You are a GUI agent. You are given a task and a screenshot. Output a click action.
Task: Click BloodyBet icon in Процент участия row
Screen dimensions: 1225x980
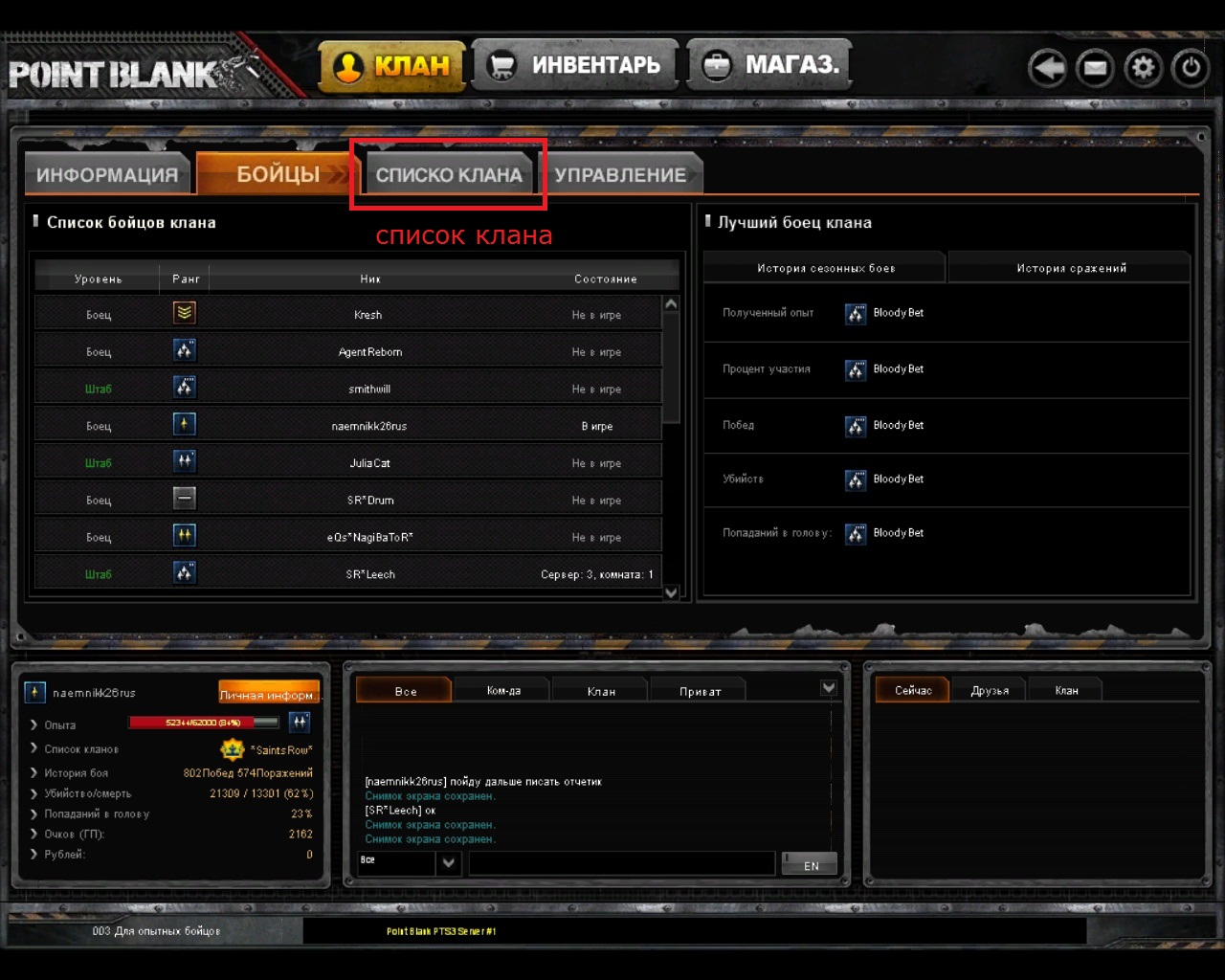856,369
